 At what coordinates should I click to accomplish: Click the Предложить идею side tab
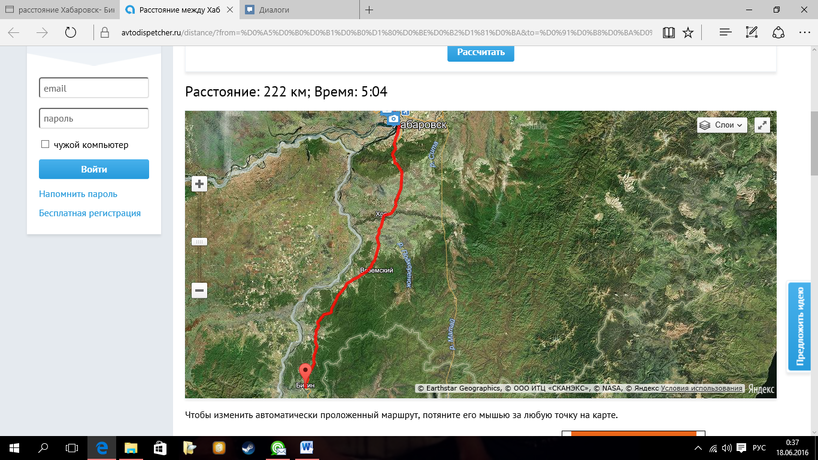799,326
